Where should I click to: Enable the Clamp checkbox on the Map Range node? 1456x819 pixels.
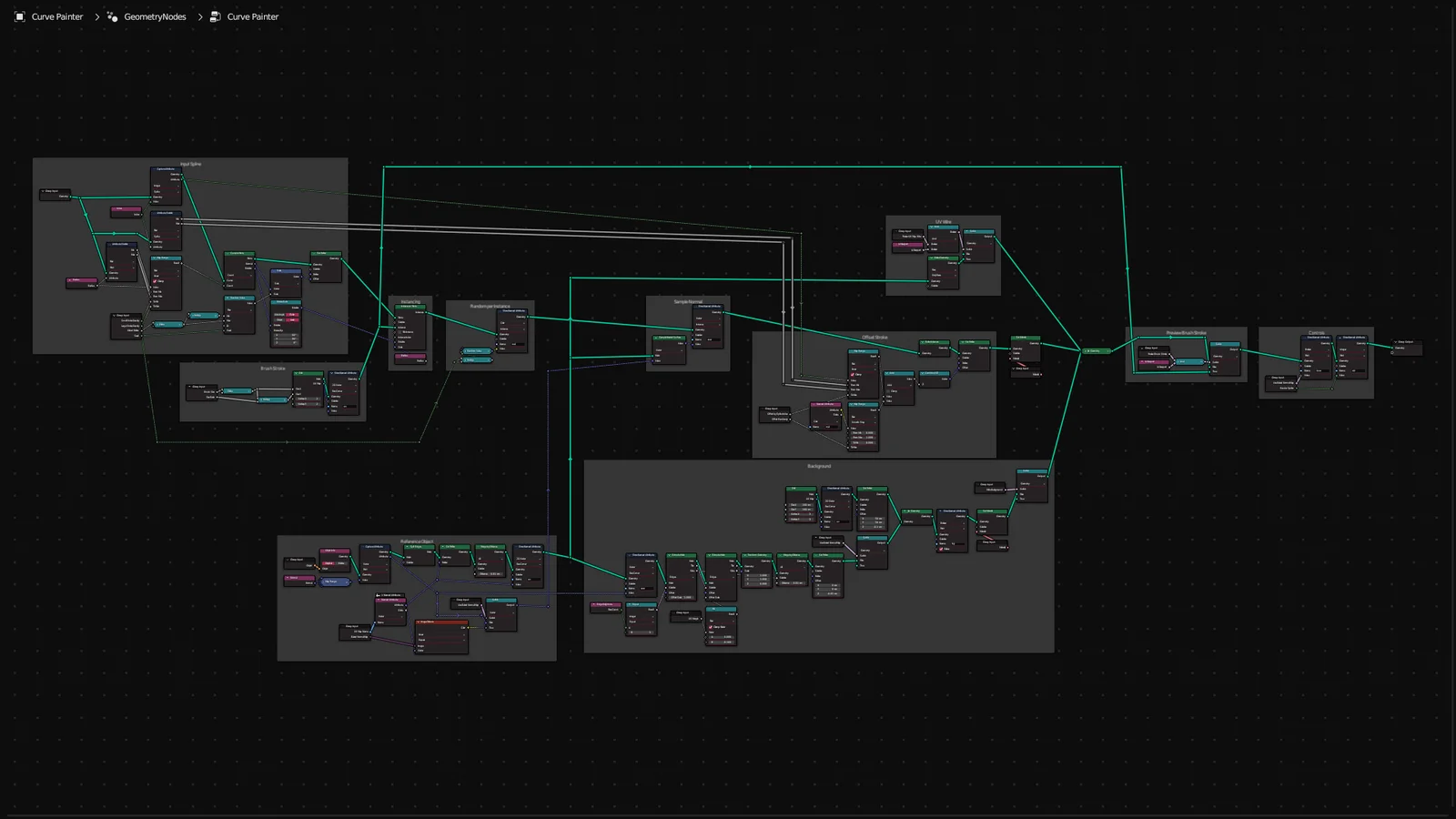coord(155,281)
